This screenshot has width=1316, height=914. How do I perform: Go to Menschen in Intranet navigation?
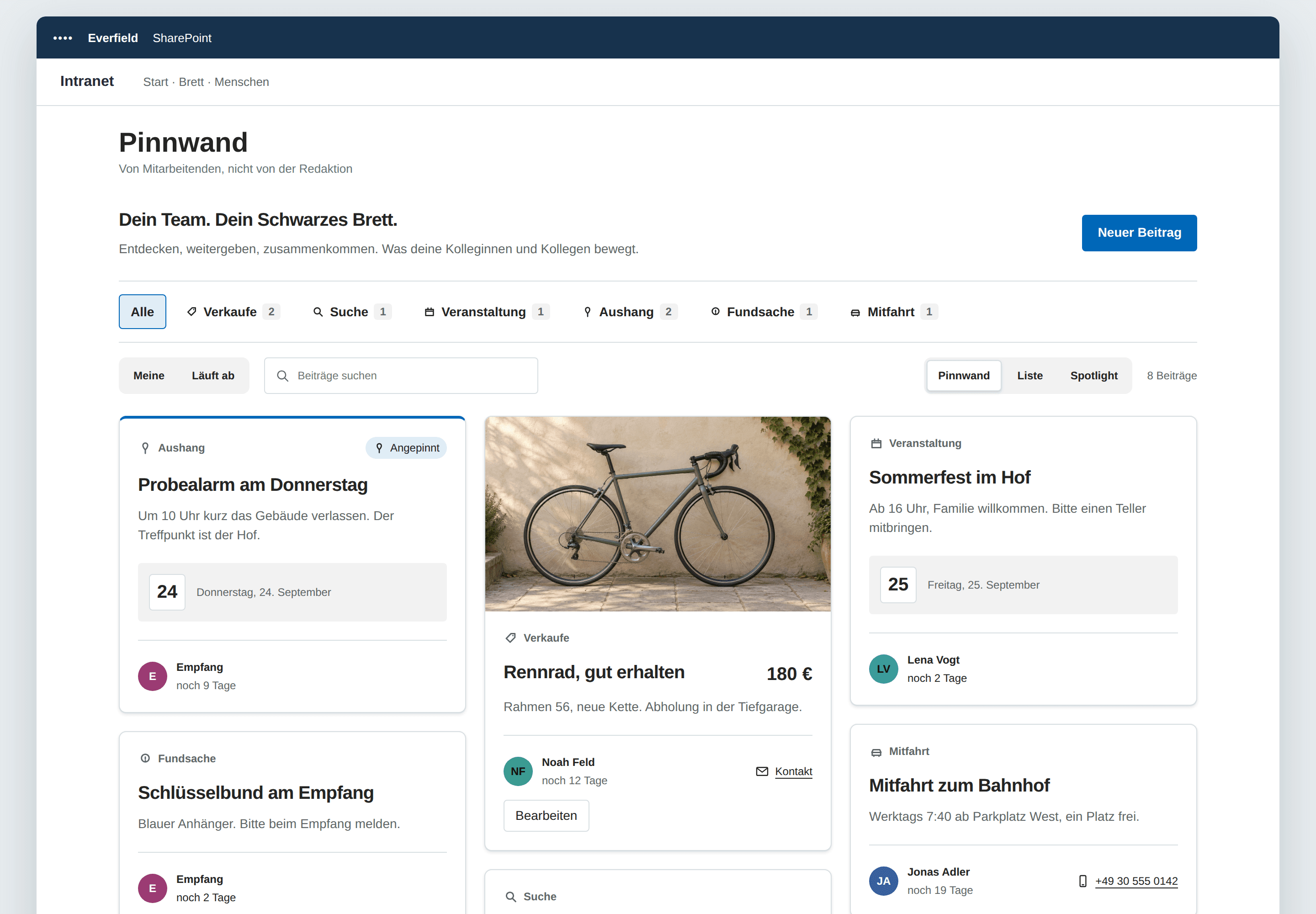[242, 82]
